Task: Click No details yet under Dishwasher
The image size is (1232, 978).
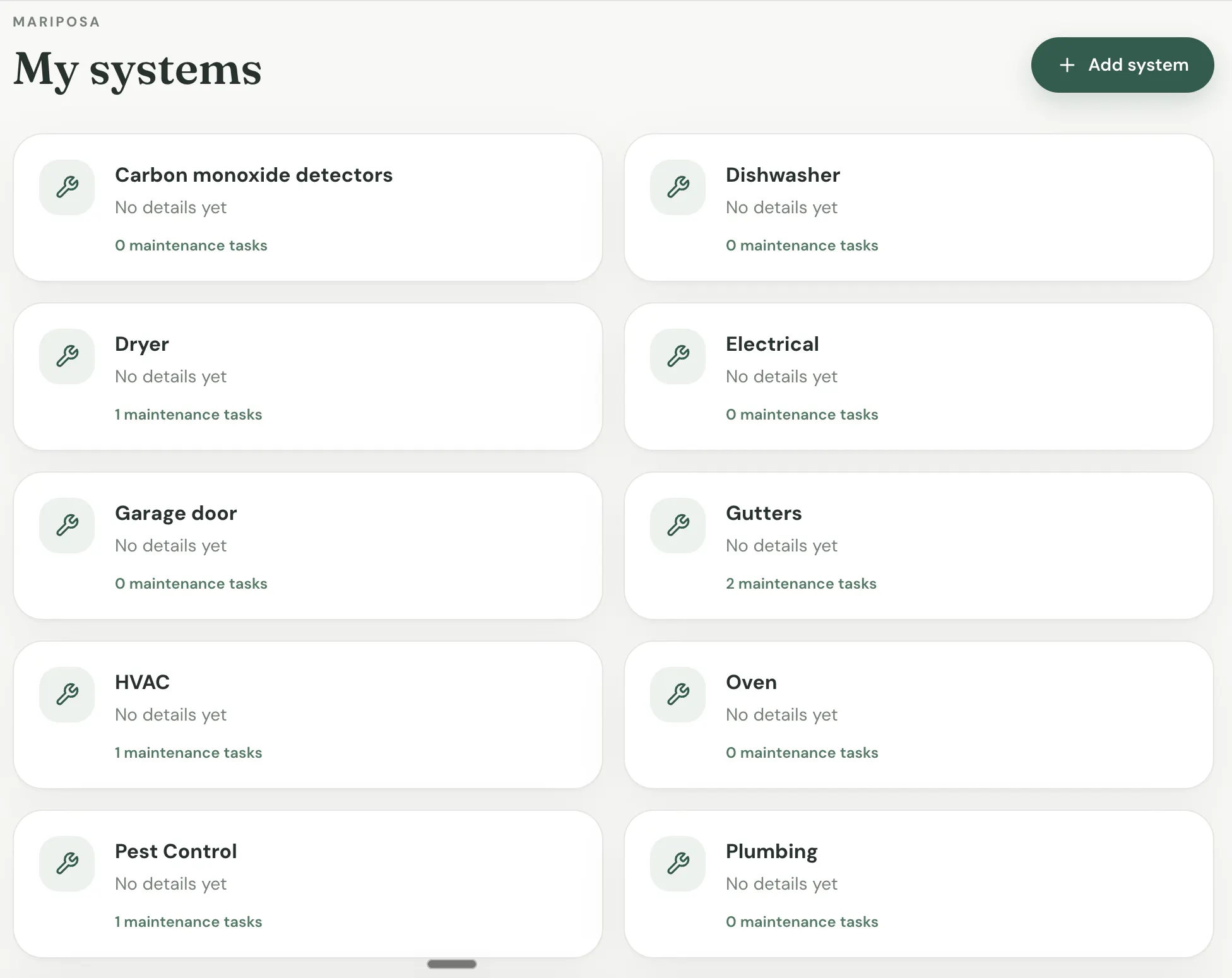Action: (x=781, y=208)
